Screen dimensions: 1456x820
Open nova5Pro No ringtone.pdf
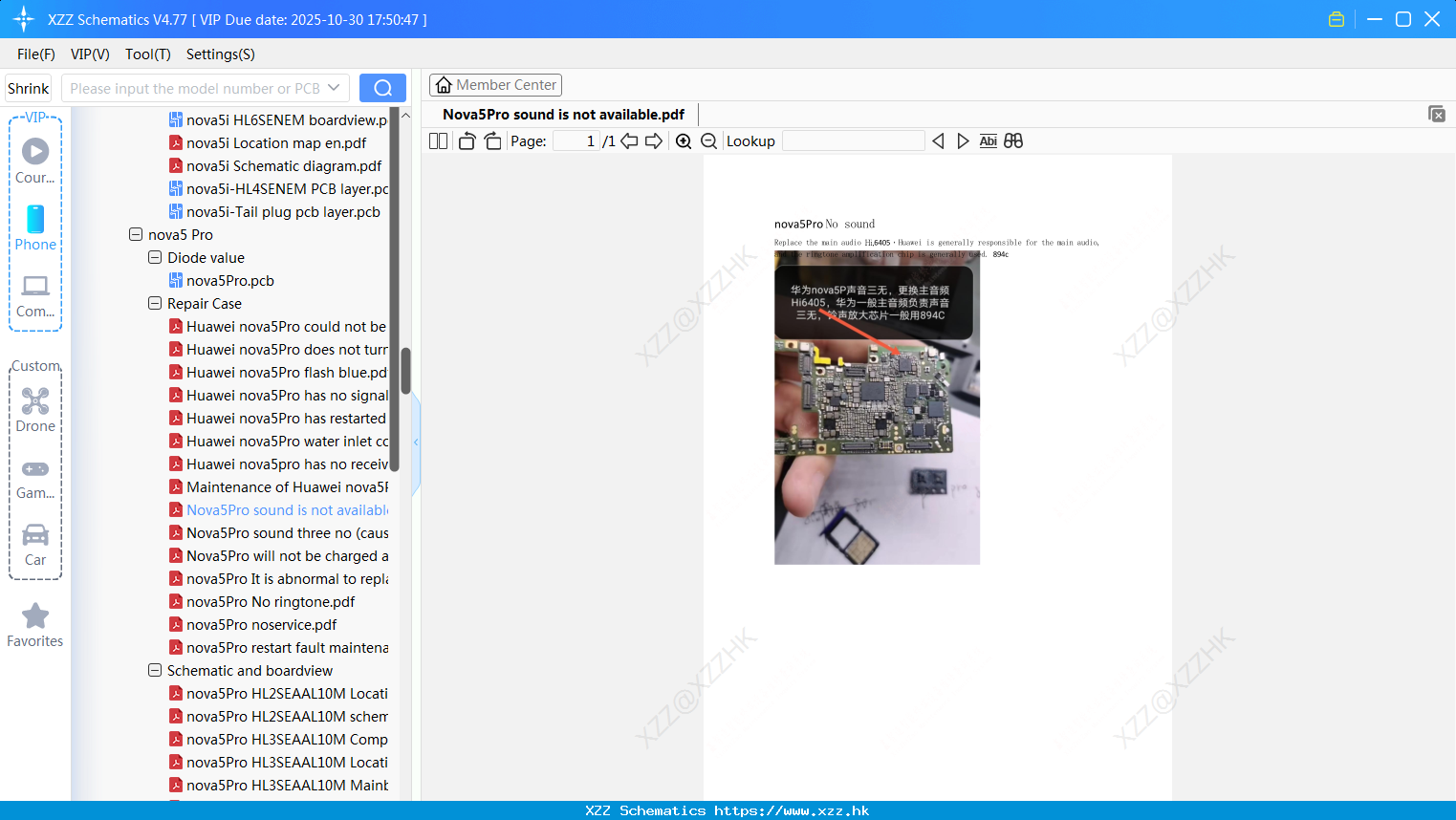271,601
